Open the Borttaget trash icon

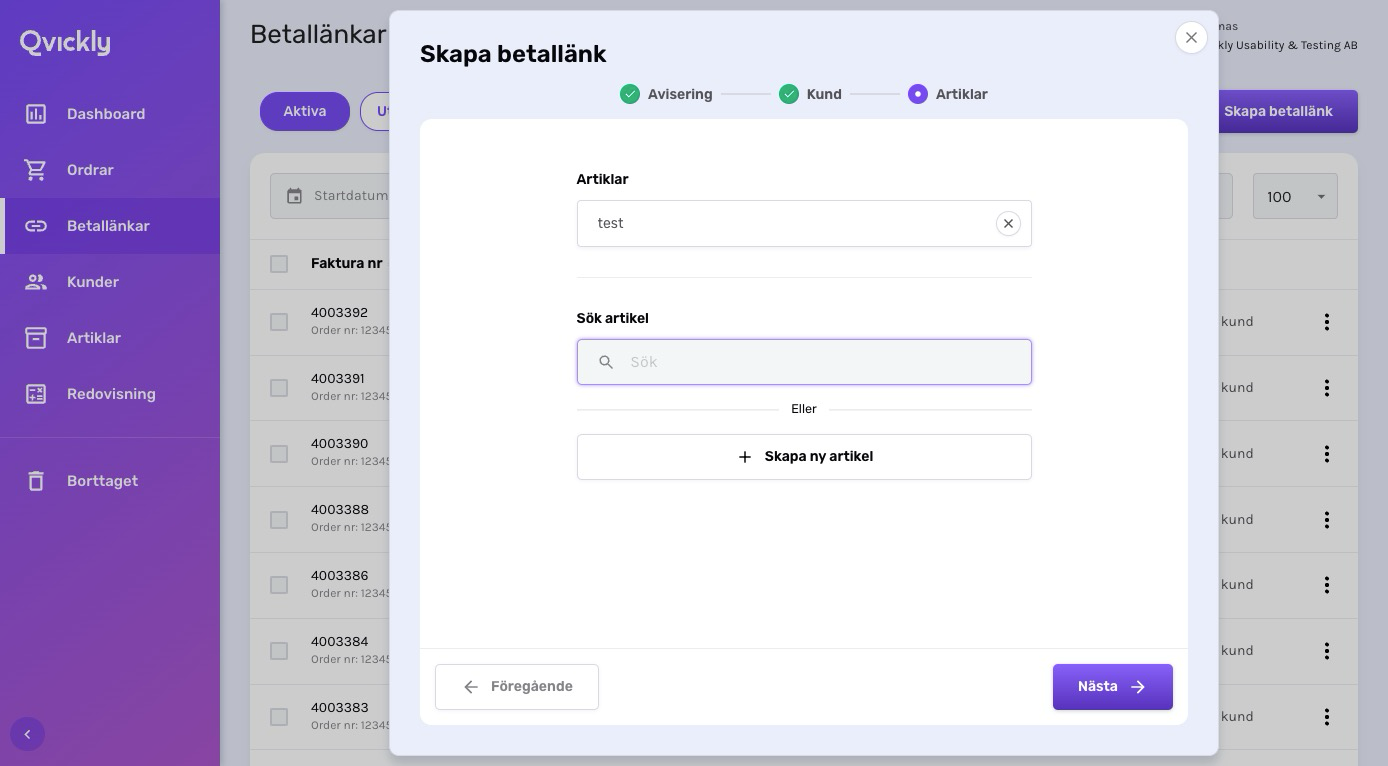click(36, 481)
